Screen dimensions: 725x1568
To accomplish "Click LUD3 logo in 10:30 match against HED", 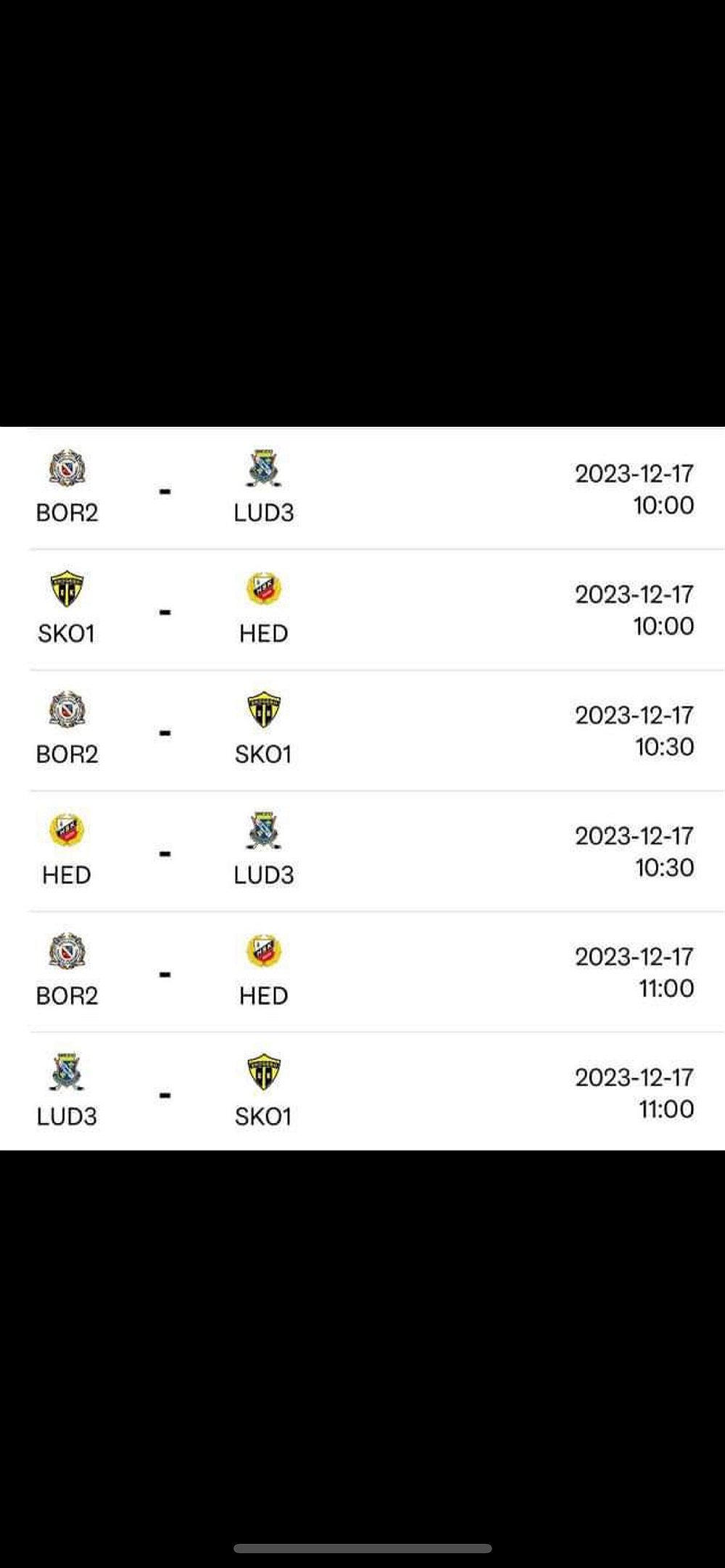I will [x=263, y=830].
